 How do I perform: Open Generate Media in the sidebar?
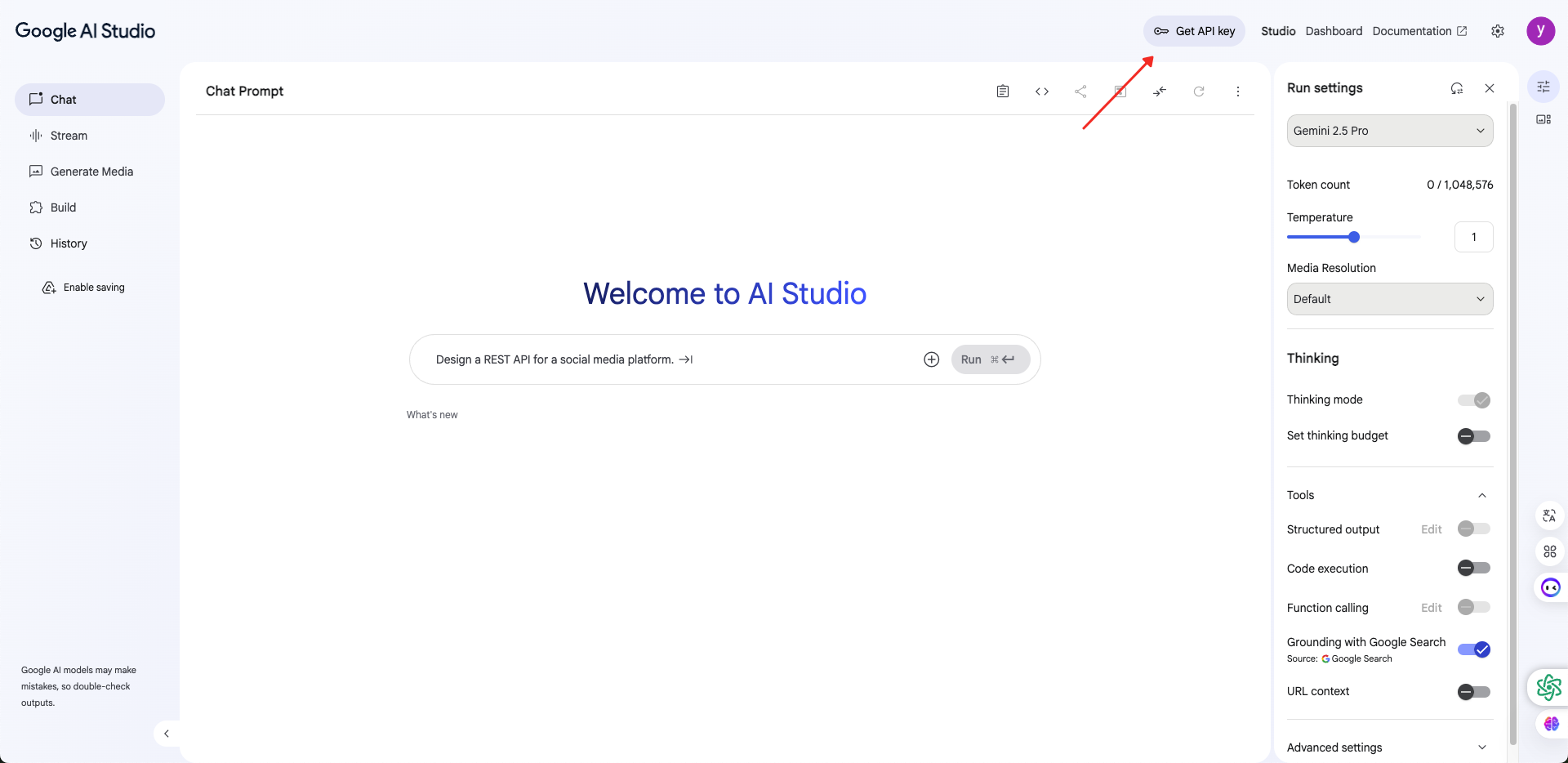tap(90, 172)
